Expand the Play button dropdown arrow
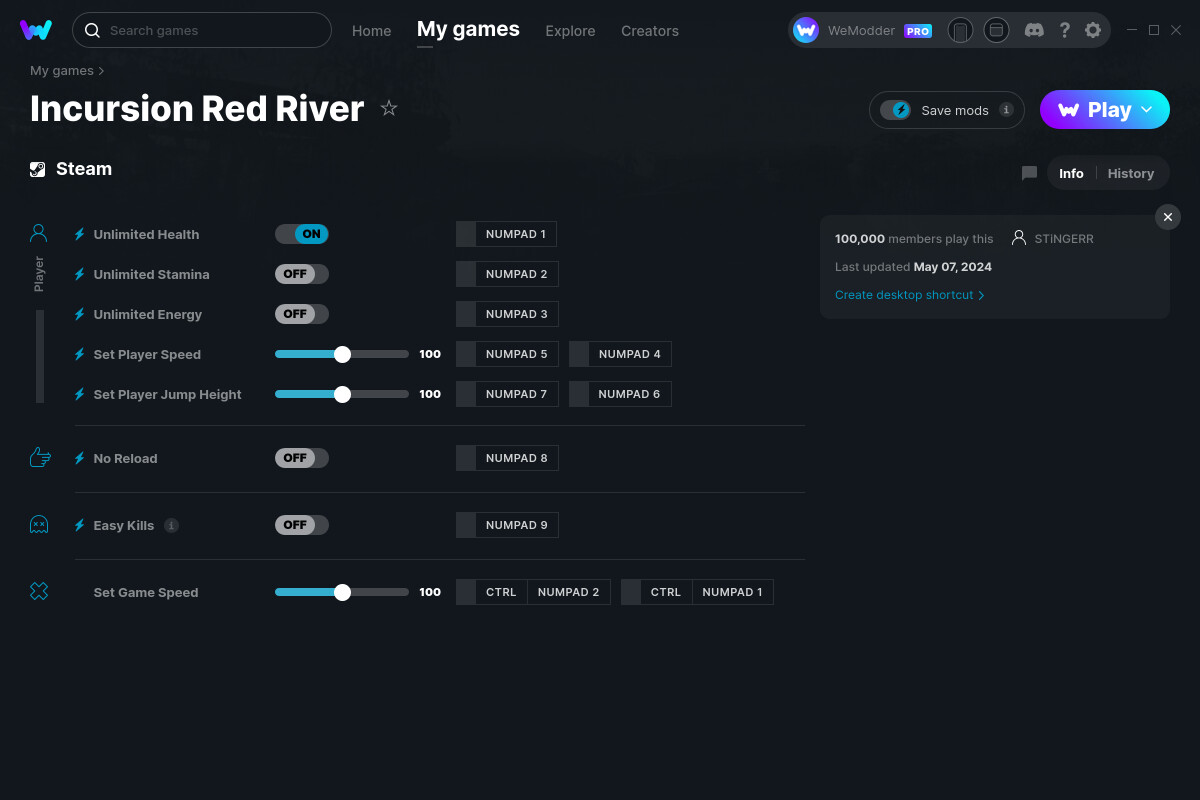The width and height of the screenshot is (1200, 800). click(x=1146, y=109)
